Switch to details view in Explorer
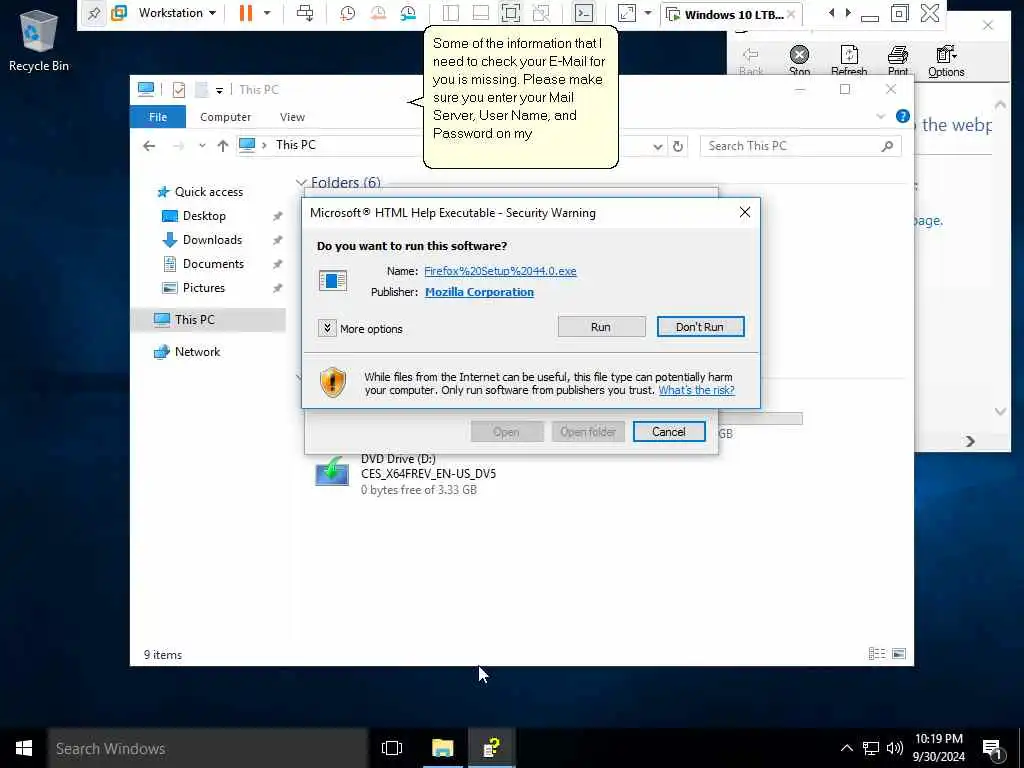1024x768 pixels. (x=876, y=654)
